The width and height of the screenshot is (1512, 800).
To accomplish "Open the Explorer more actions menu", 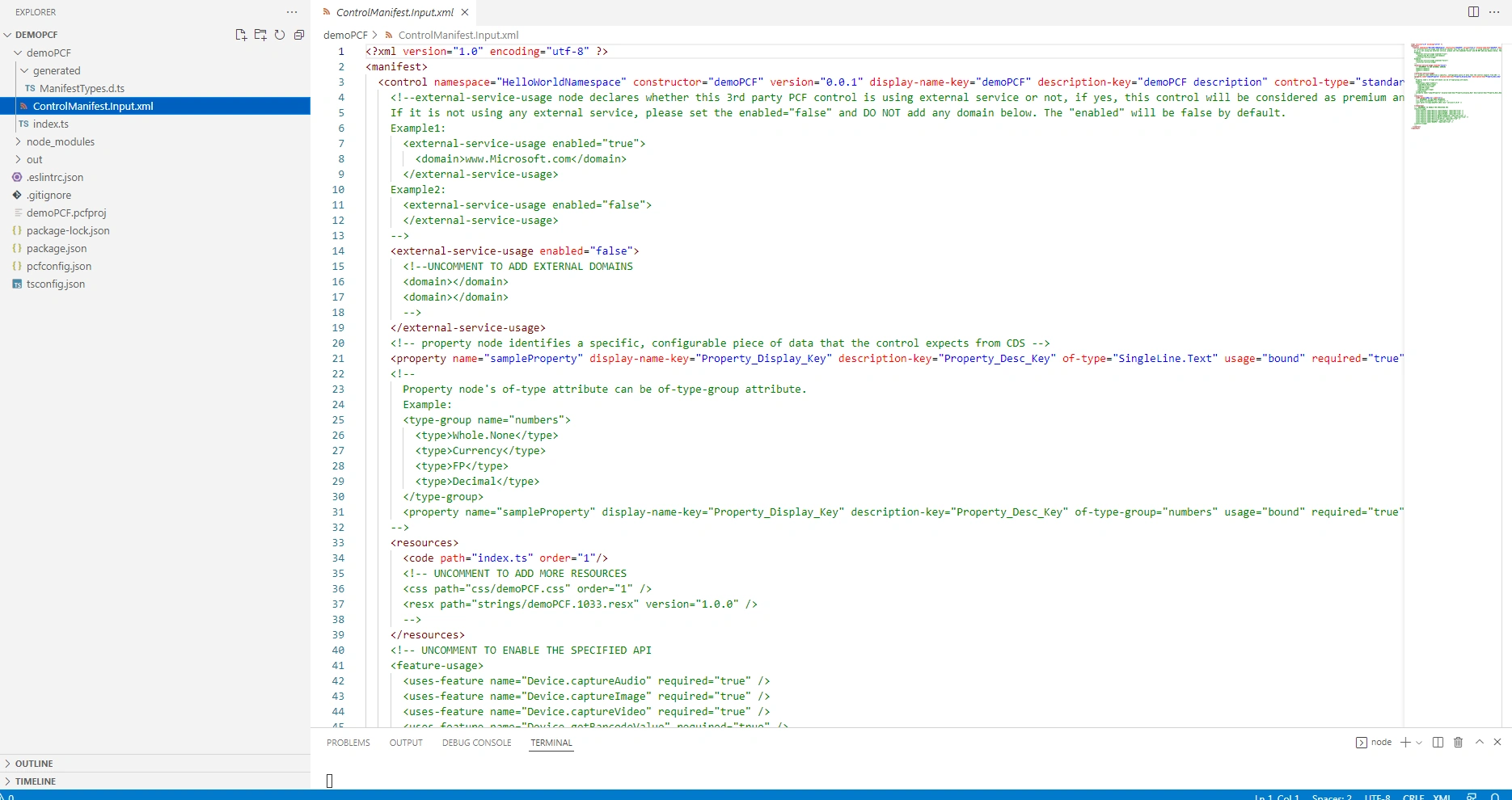I will pyautogui.click(x=292, y=12).
